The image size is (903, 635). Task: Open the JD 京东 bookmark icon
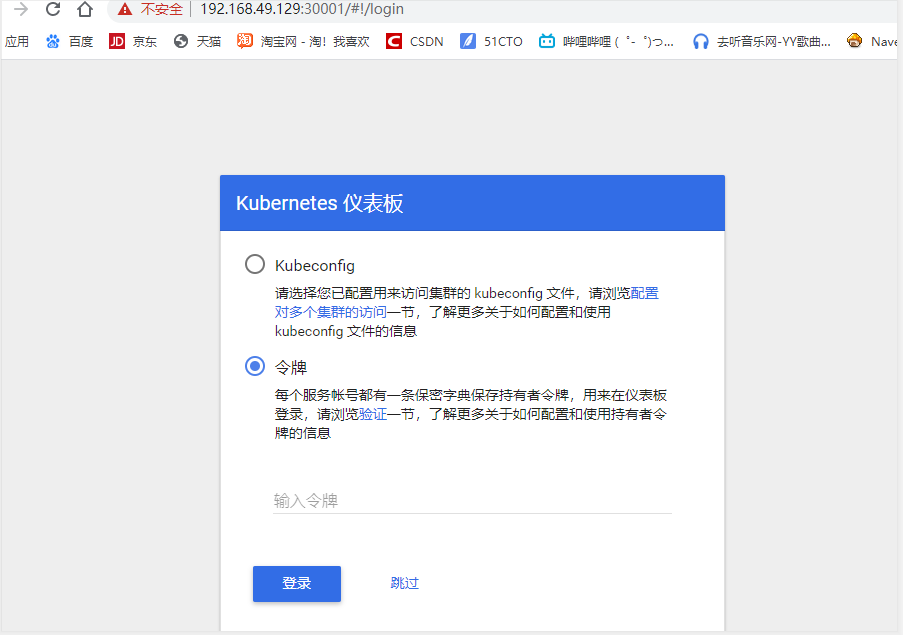tap(117, 41)
